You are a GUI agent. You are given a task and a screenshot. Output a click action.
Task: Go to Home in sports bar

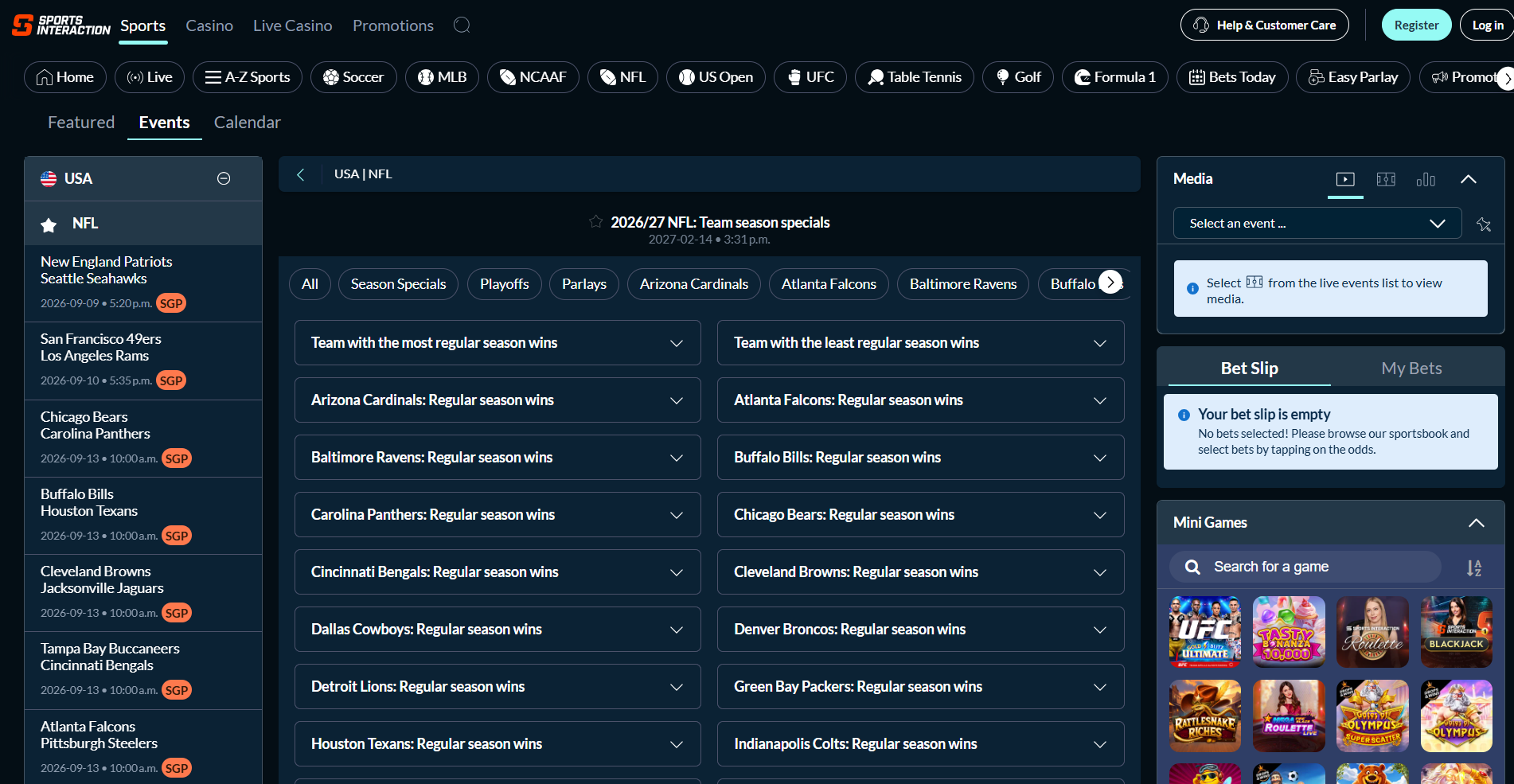tap(65, 77)
